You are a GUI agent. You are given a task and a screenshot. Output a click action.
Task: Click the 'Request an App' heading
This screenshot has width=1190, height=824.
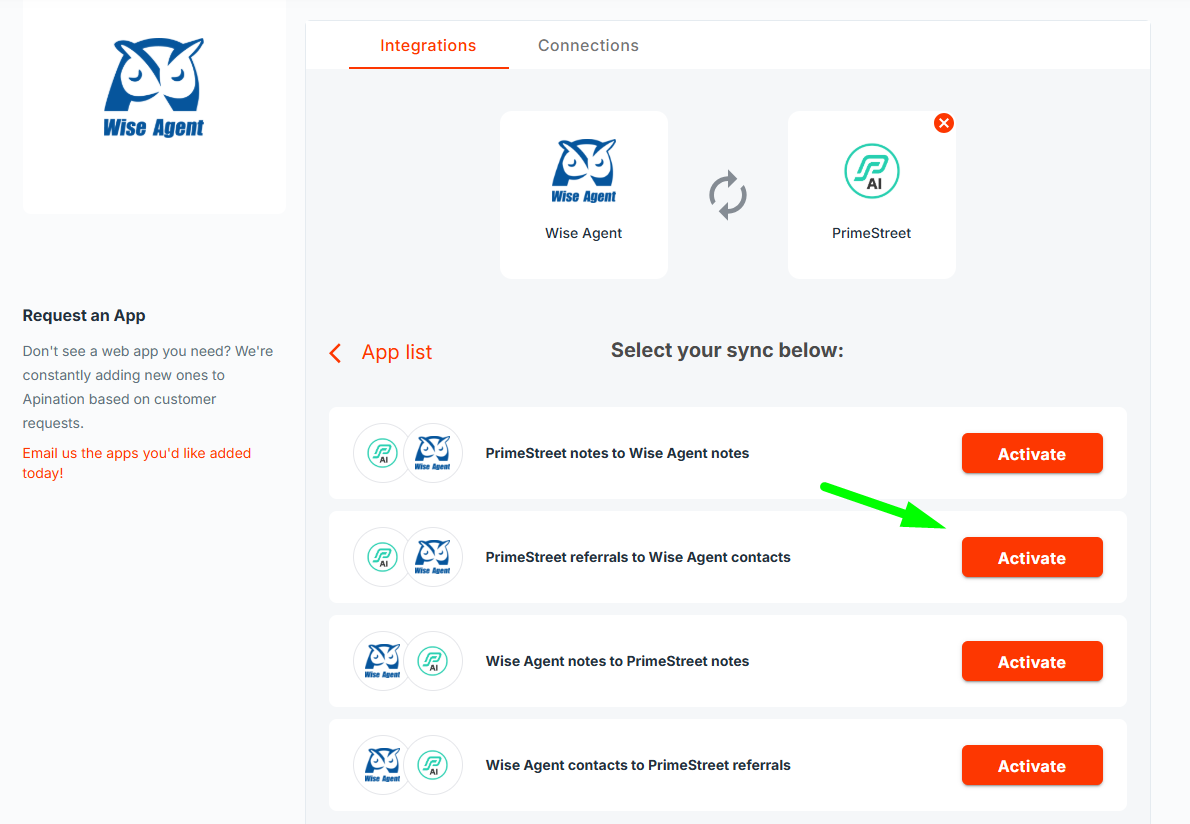pyautogui.click(x=83, y=316)
